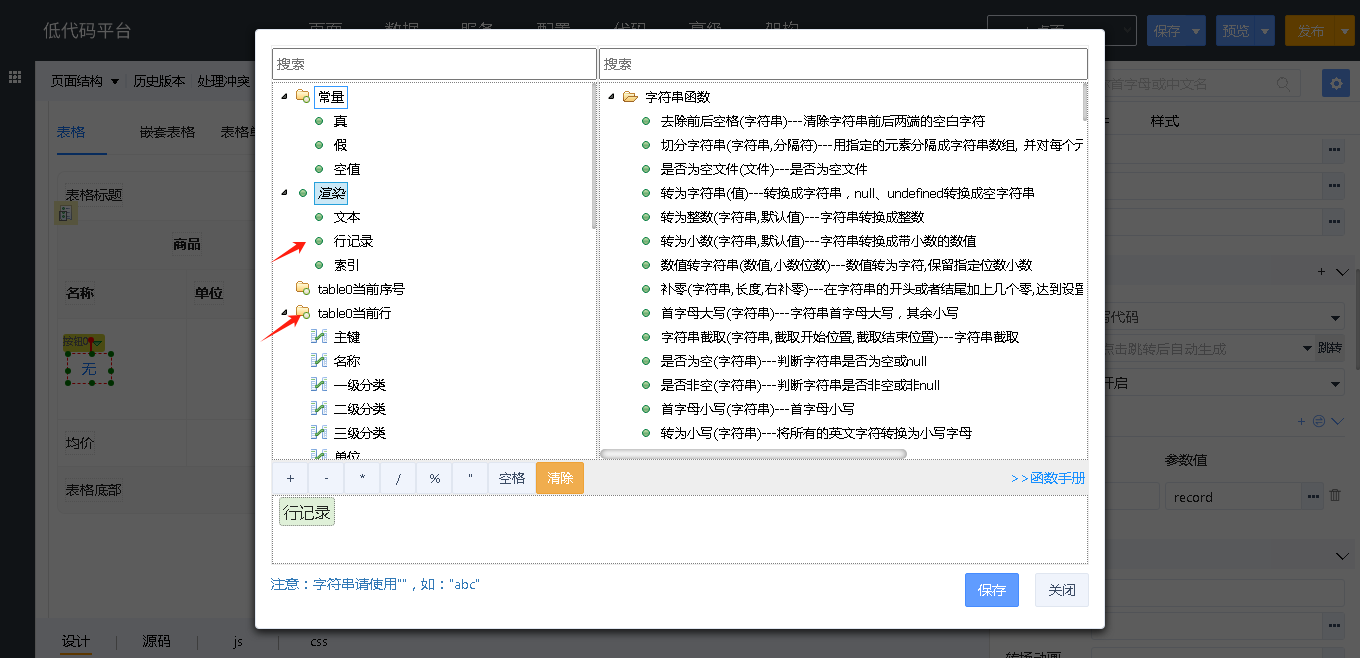Click the apps grid icon in left sidebar
This screenshot has height=658, width=1360.
(x=15, y=77)
